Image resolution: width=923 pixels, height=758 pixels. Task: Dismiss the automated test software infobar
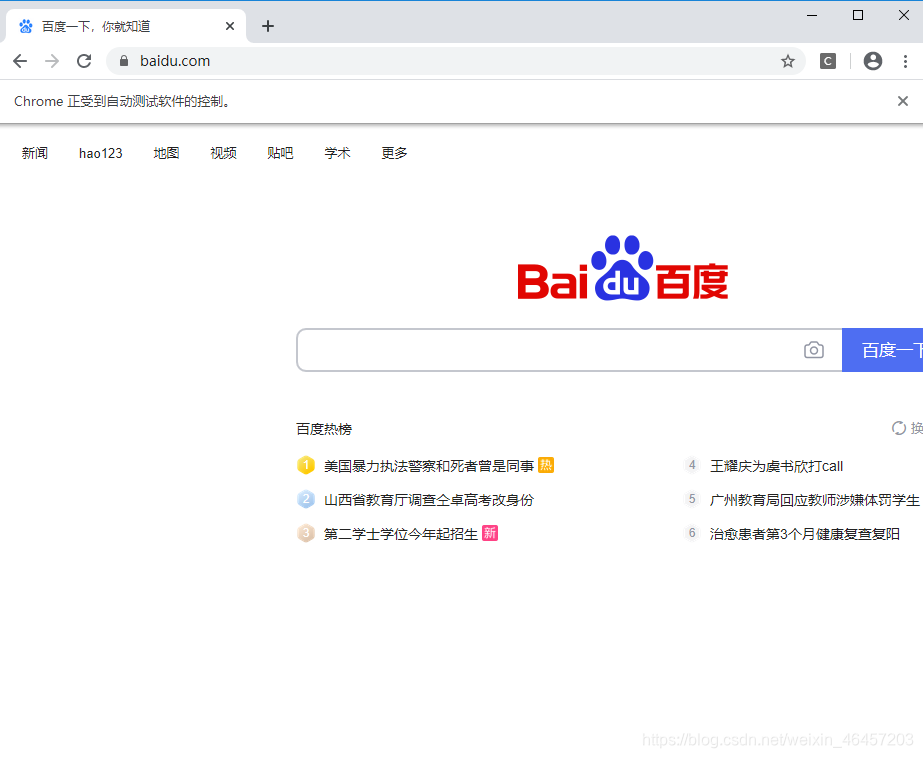coord(902,101)
